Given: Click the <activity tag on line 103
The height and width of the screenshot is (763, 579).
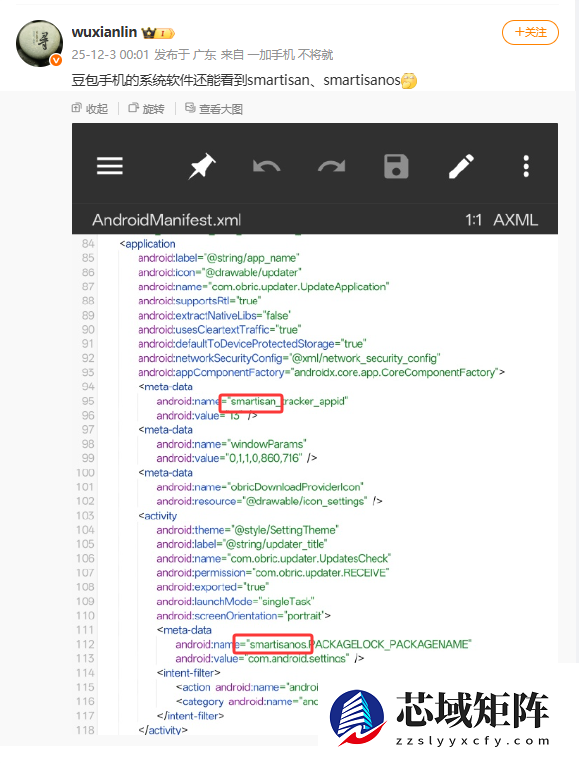Looking at the screenshot, I should click(157, 515).
